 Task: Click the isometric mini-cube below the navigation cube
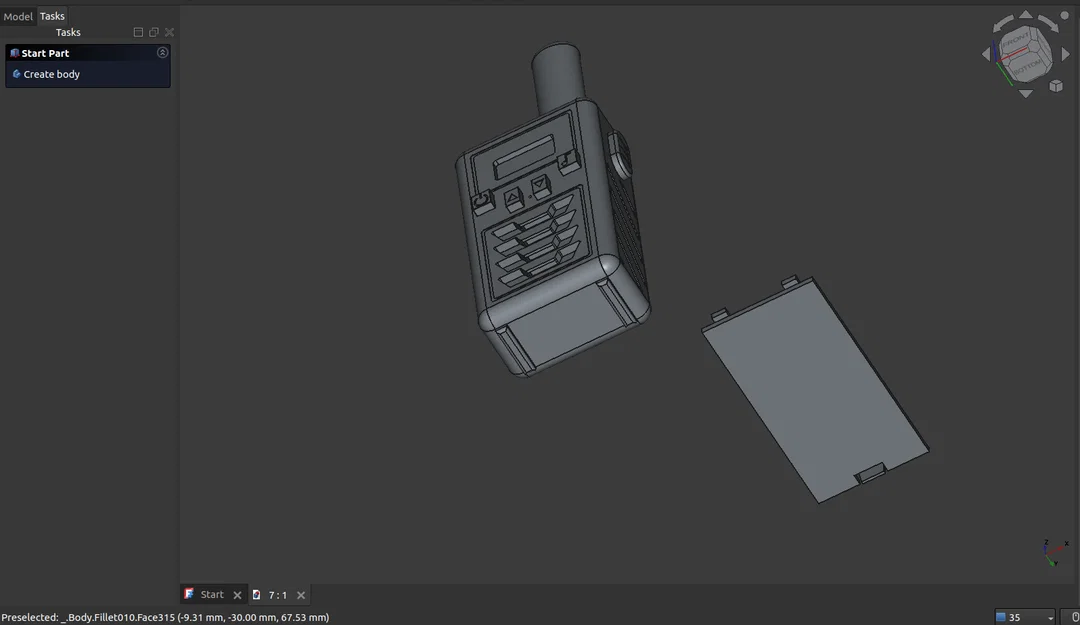click(1056, 85)
